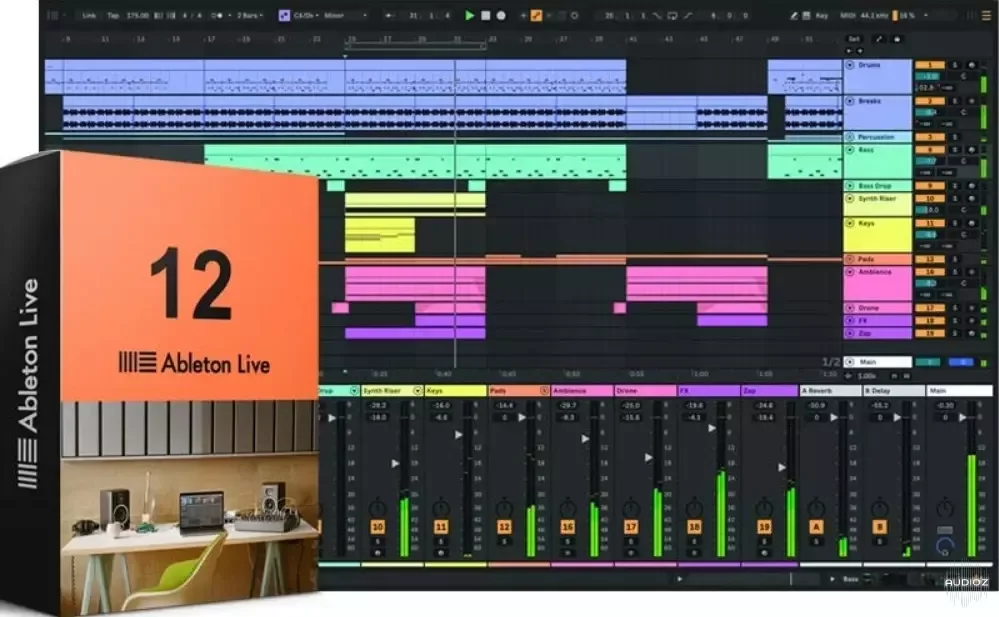This screenshot has height=617, width=999.
Task: Open the hamburger menu at top right
Action: pyautogui.click(x=986, y=15)
